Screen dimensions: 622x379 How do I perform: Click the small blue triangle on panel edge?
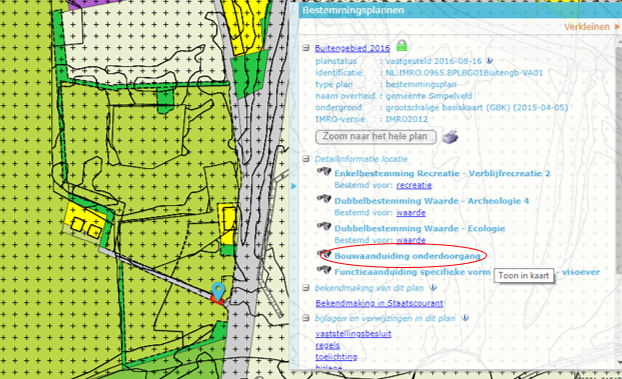[294, 186]
